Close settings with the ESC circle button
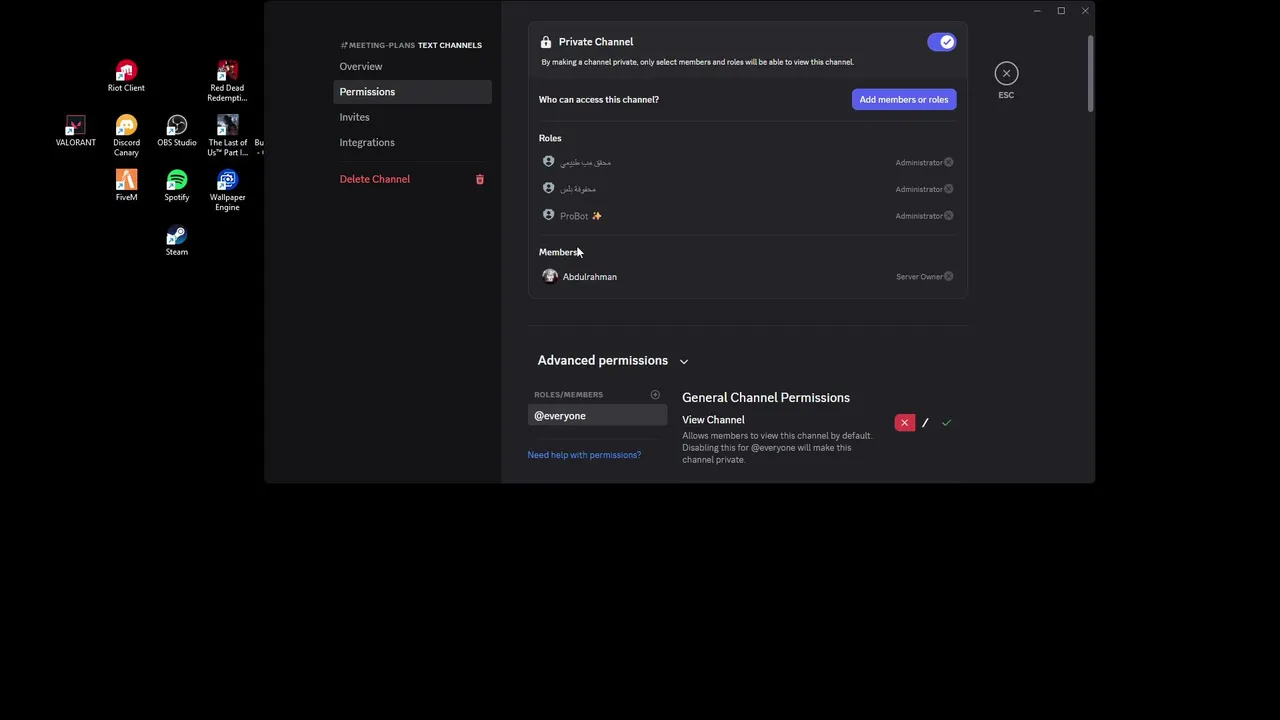 tap(1006, 74)
